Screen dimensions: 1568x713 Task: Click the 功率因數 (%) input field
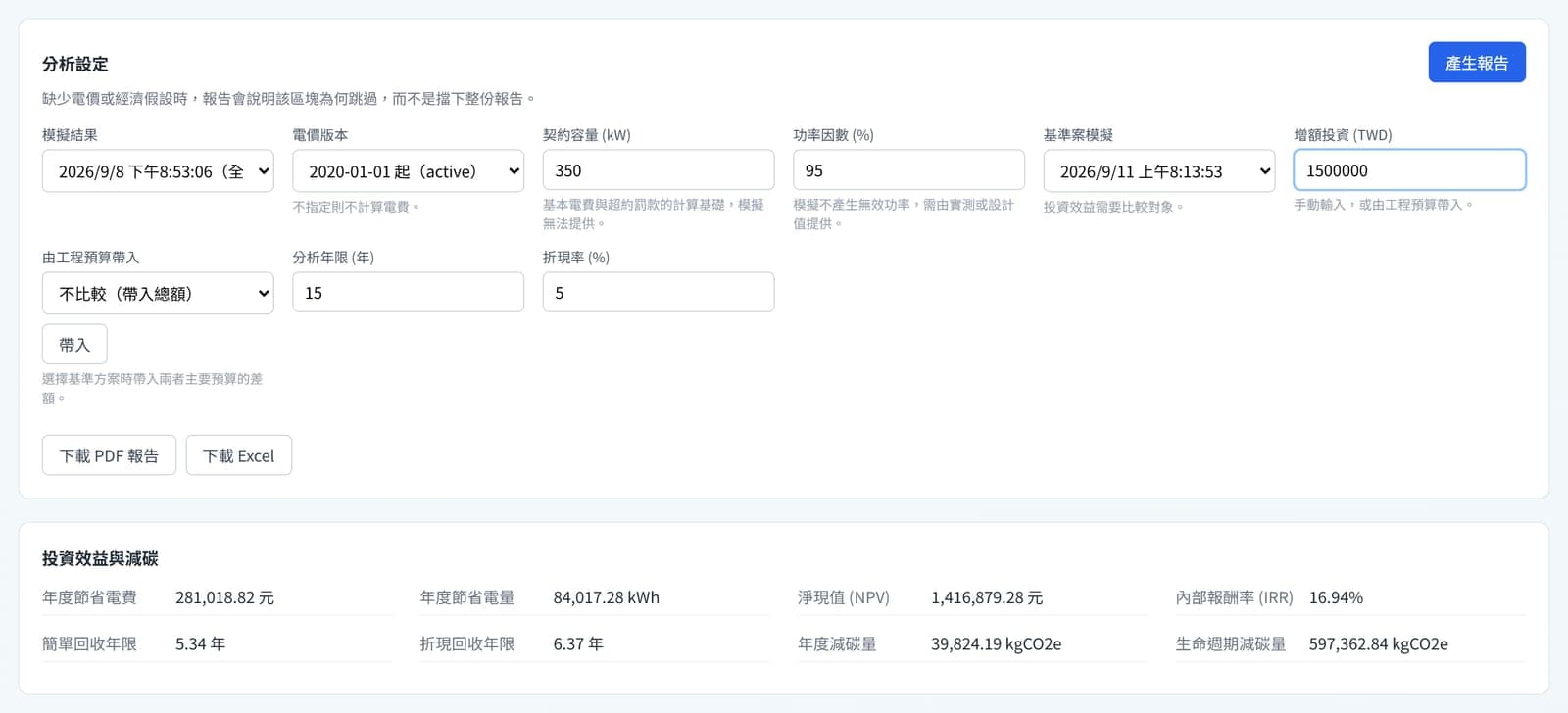(x=908, y=170)
